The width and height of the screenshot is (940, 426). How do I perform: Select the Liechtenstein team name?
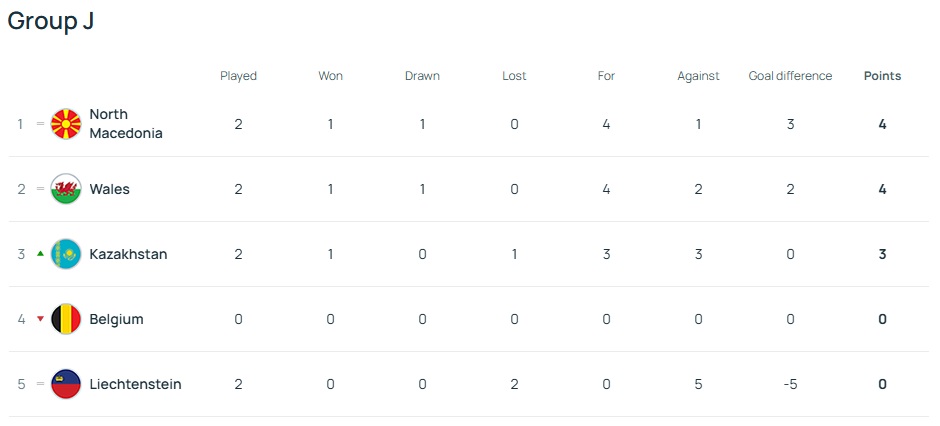click(135, 384)
